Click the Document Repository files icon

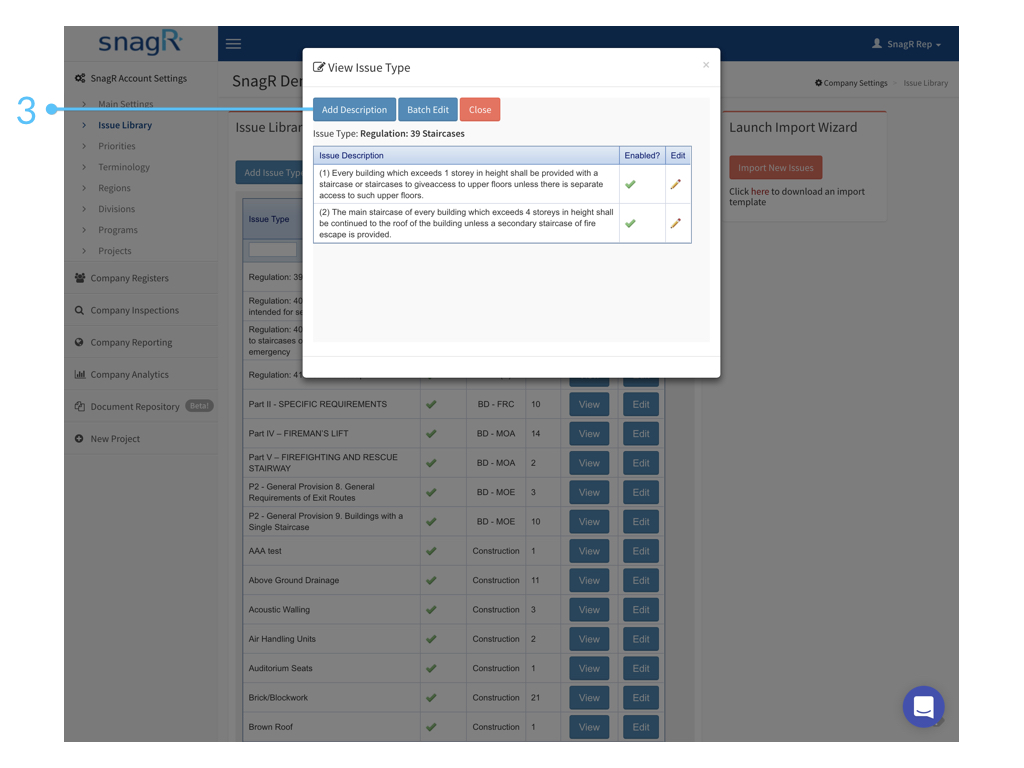tap(80, 406)
